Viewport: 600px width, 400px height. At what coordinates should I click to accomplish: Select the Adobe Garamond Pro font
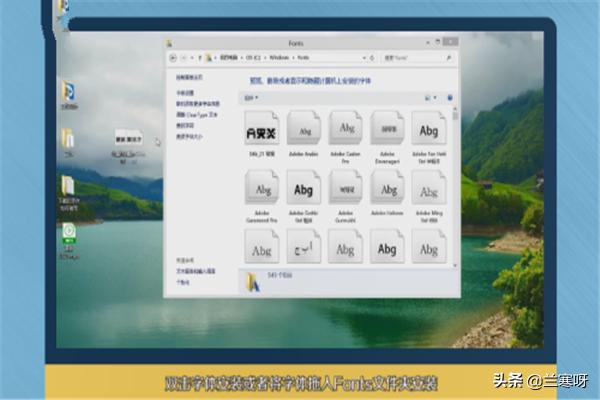coord(262,188)
